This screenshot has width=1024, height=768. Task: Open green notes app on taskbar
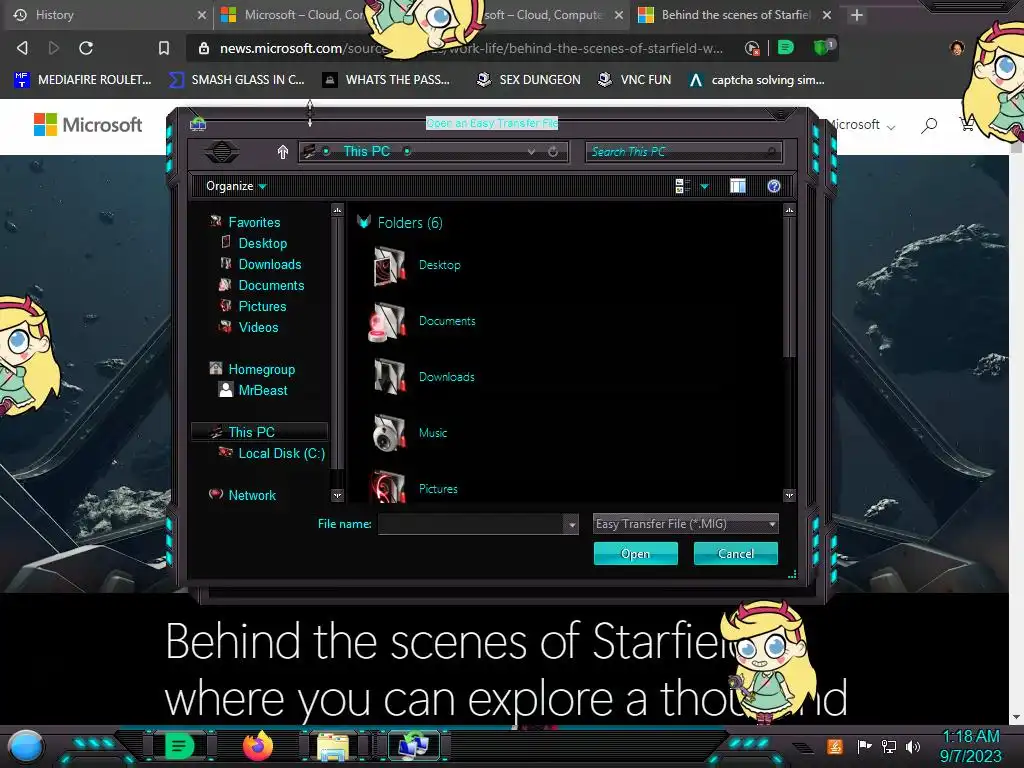(179, 746)
